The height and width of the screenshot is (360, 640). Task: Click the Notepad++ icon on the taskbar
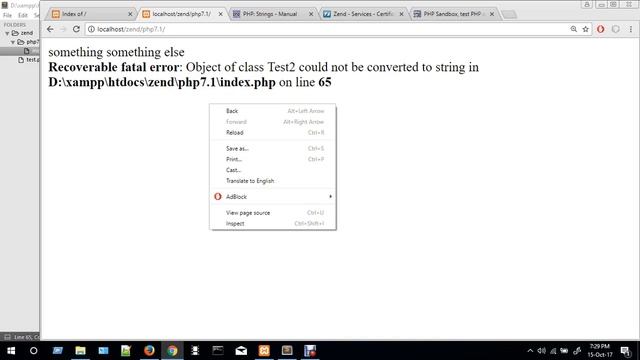coord(126,351)
